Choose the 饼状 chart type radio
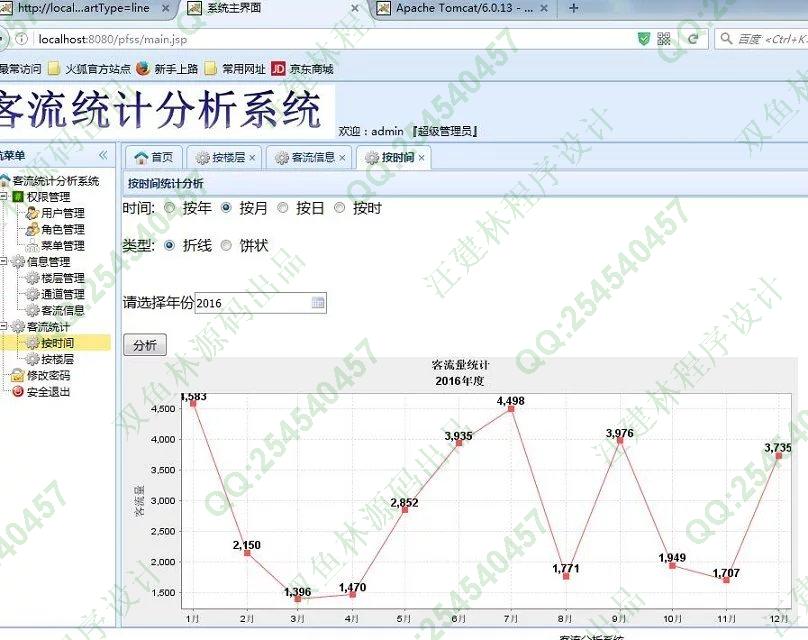Viewport: 808px width, 640px height. (226, 245)
